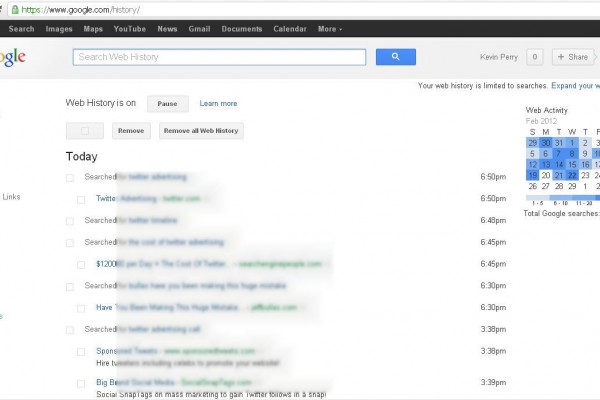This screenshot has width=600, height=400.
Task: Select calendar day 30 in Web Activity
Action: (x=546, y=143)
